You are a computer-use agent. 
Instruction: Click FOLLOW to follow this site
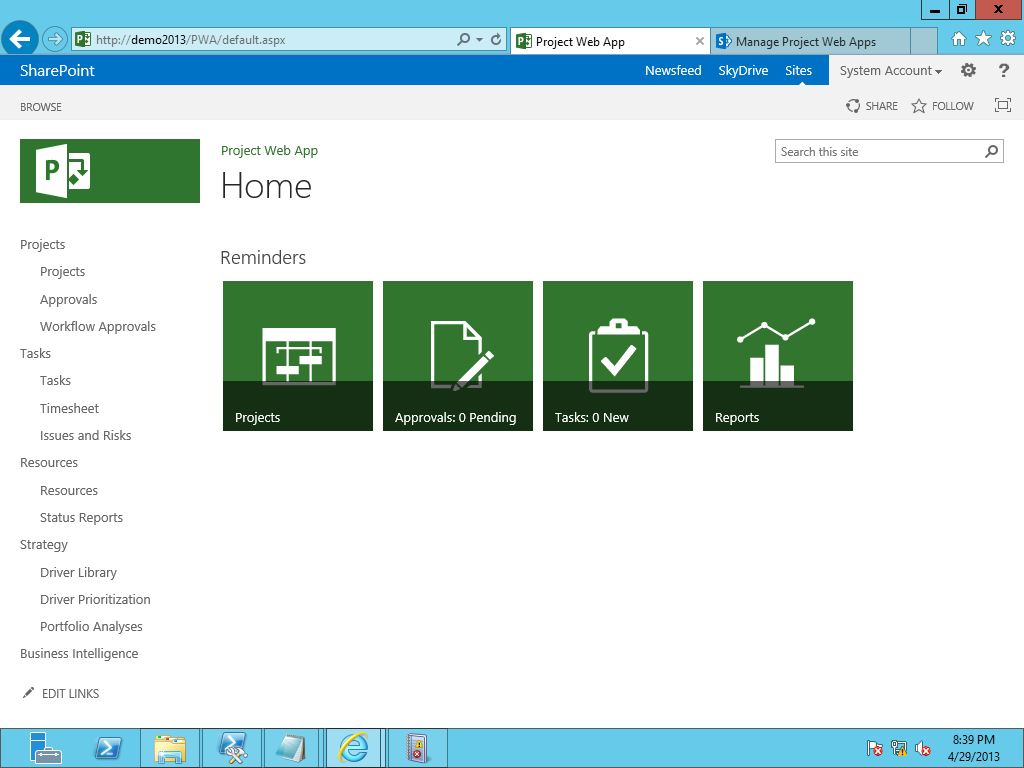[x=942, y=106]
